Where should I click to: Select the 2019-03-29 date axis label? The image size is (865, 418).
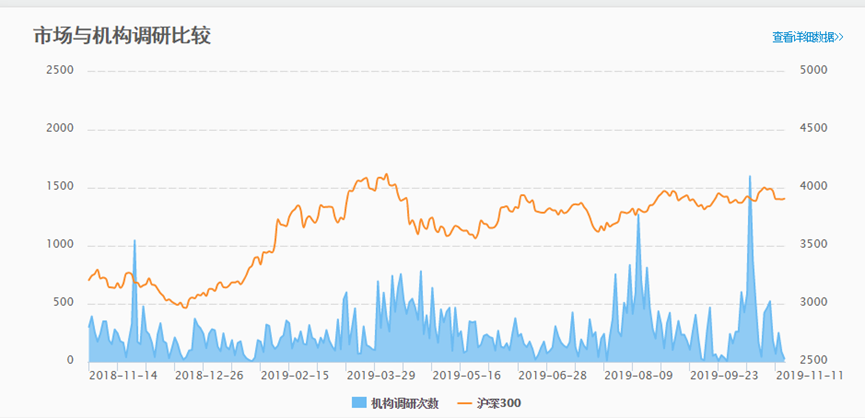click(381, 376)
